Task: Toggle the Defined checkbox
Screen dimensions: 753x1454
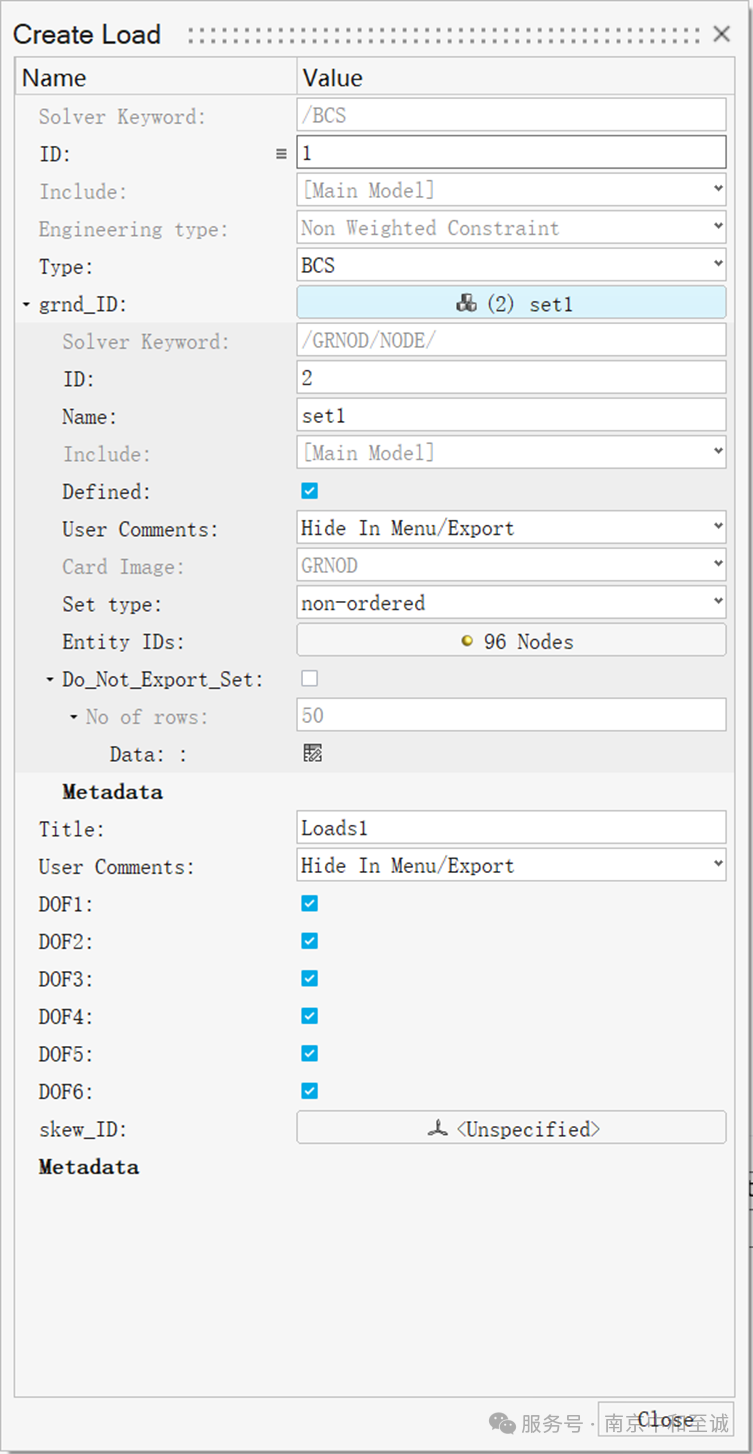Action: 310,491
